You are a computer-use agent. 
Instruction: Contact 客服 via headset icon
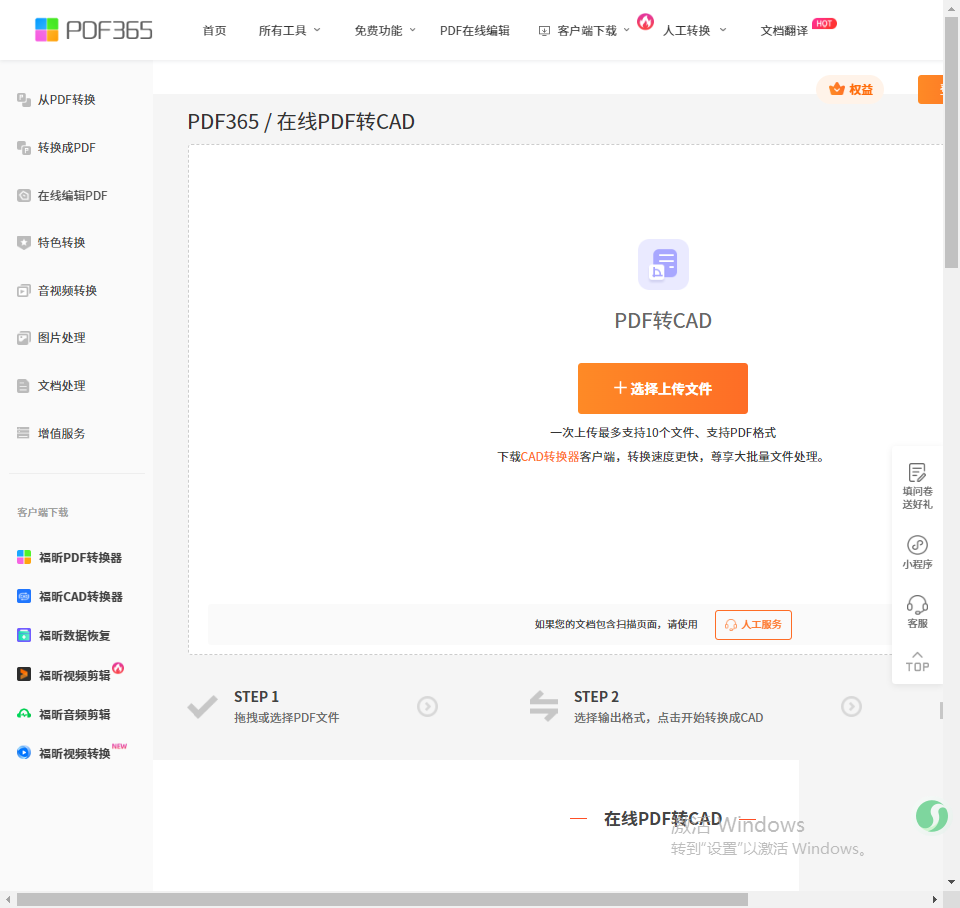pos(917,604)
